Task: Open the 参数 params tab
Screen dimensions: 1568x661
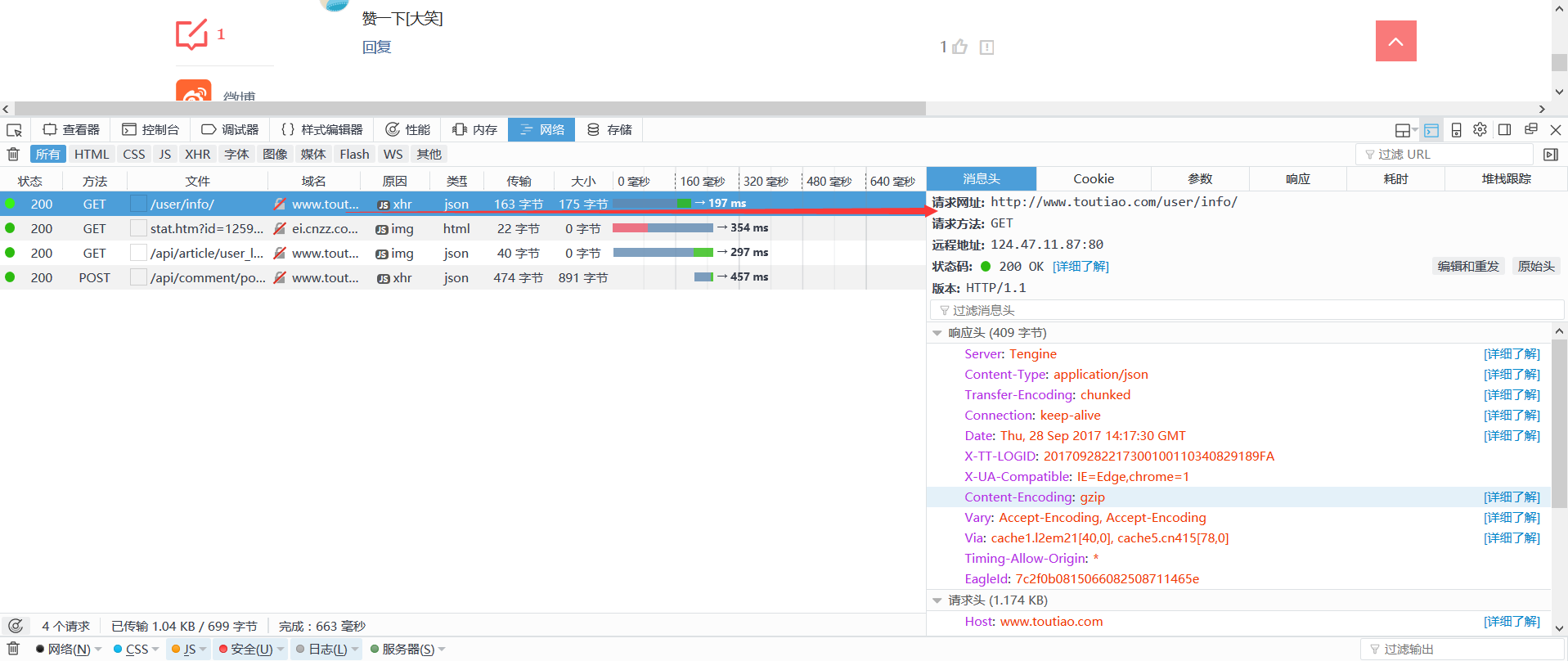Action: pyautogui.click(x=1200, y=178)
